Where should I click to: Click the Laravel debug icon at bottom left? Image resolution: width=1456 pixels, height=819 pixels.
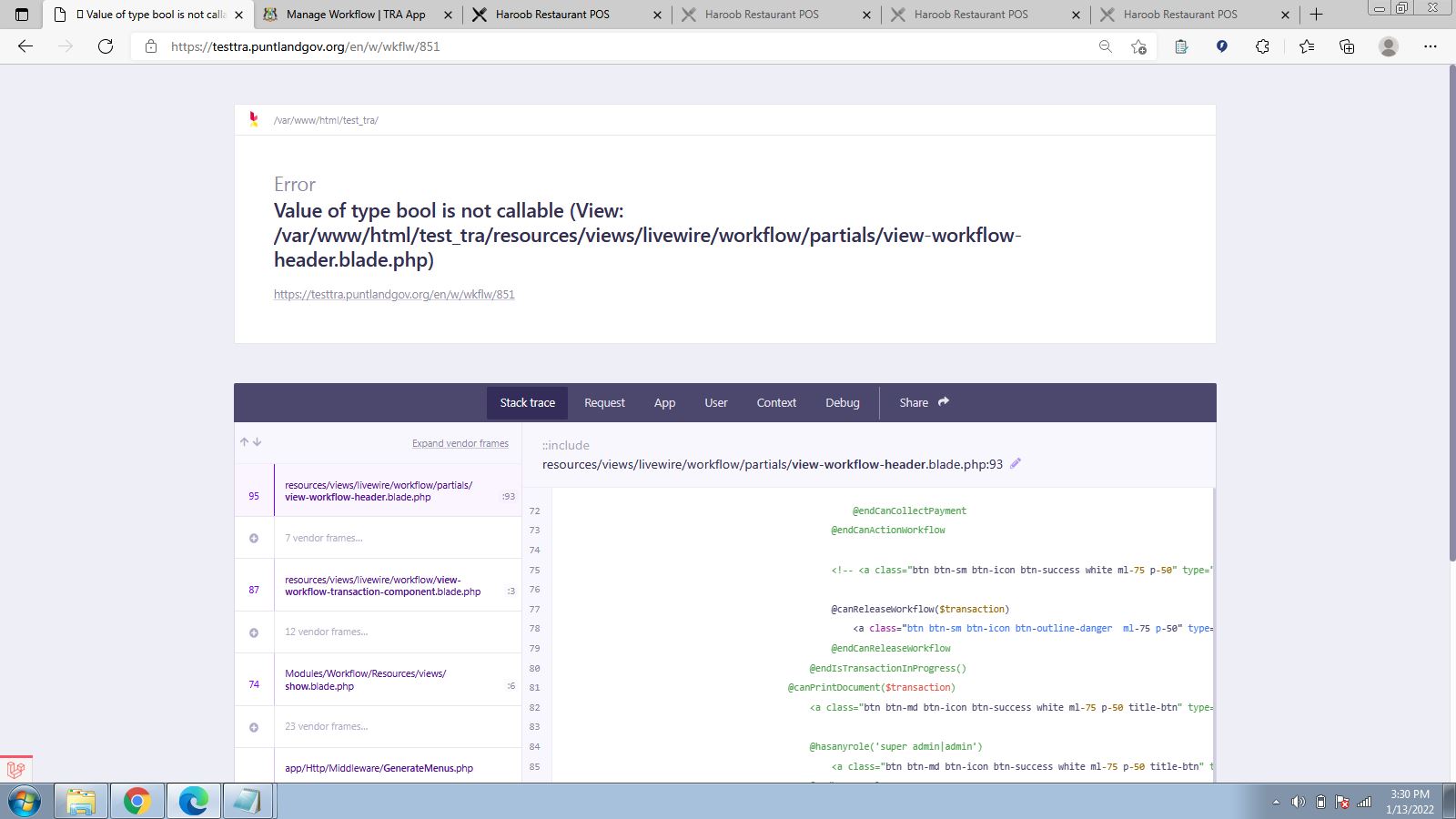click(x=15, y=769)
